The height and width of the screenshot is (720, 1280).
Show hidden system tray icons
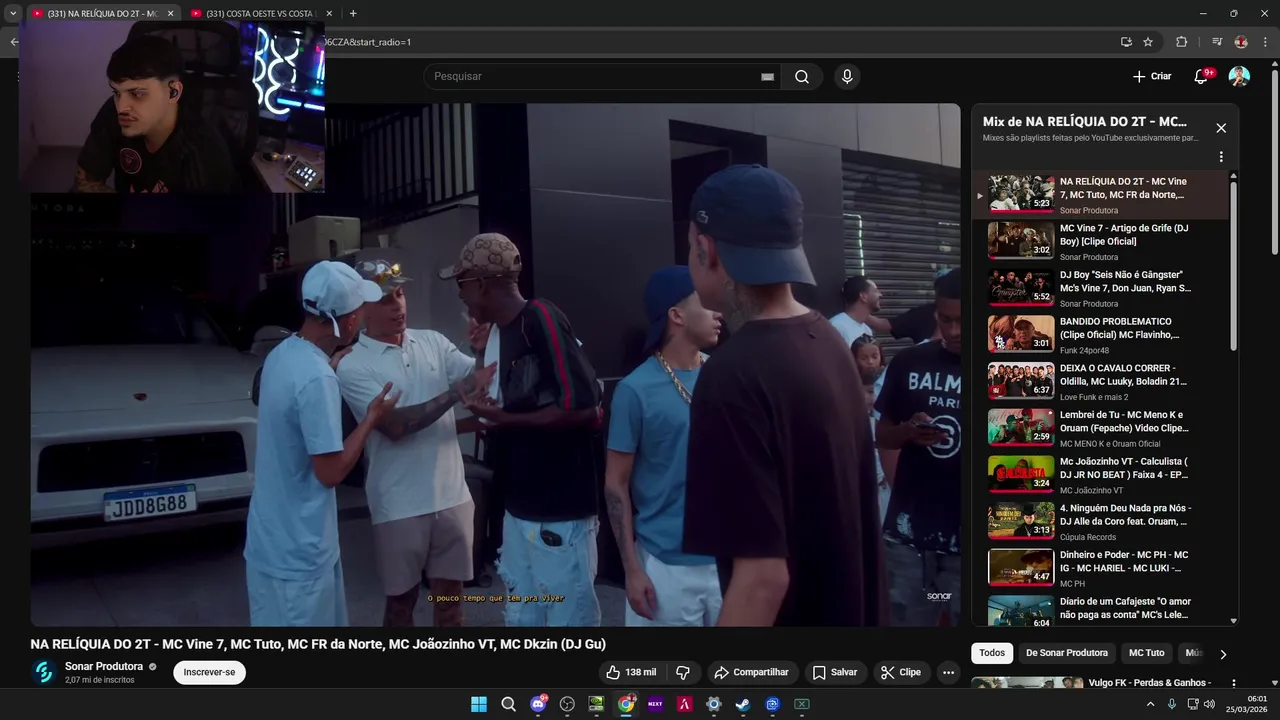pos(1150,704)
